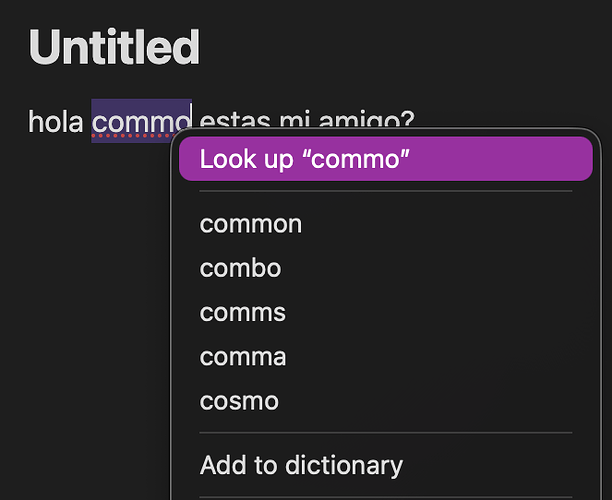Select the "cosmo" suggestion

[239, 401]
